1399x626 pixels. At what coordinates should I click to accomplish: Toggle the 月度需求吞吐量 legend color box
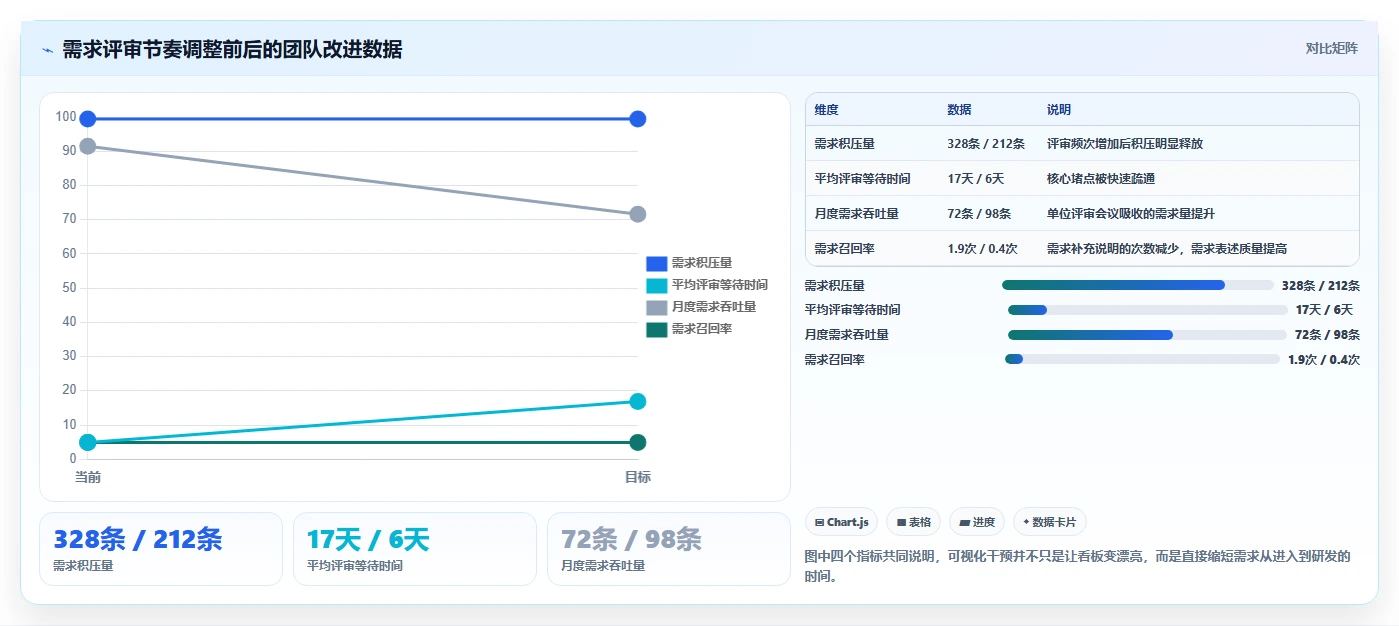[656, 308]
